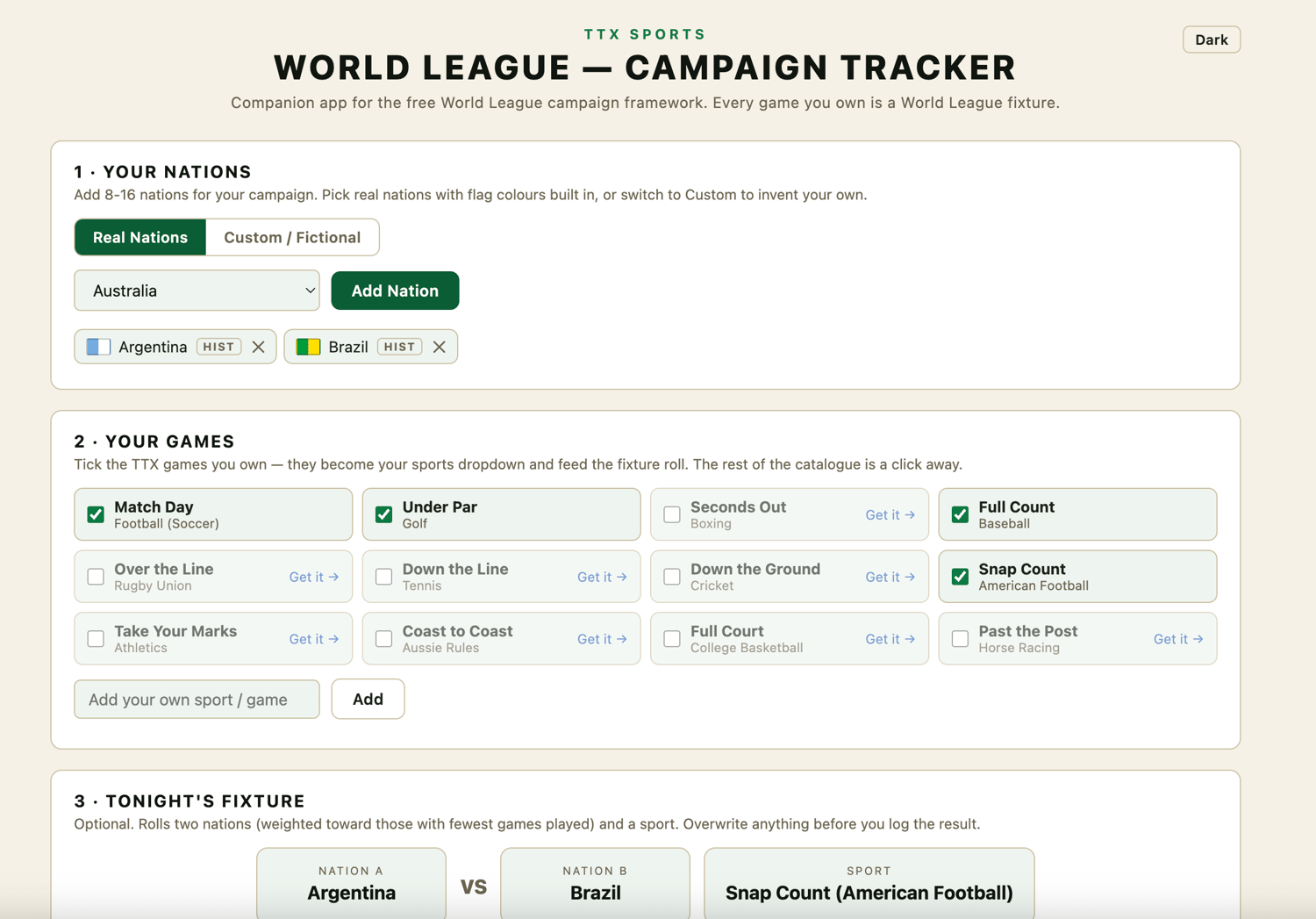Tick the Down the Ground cricket checkbox
Screen dimensions: 1316x919
pyautogui.click(x=672, y=577)
